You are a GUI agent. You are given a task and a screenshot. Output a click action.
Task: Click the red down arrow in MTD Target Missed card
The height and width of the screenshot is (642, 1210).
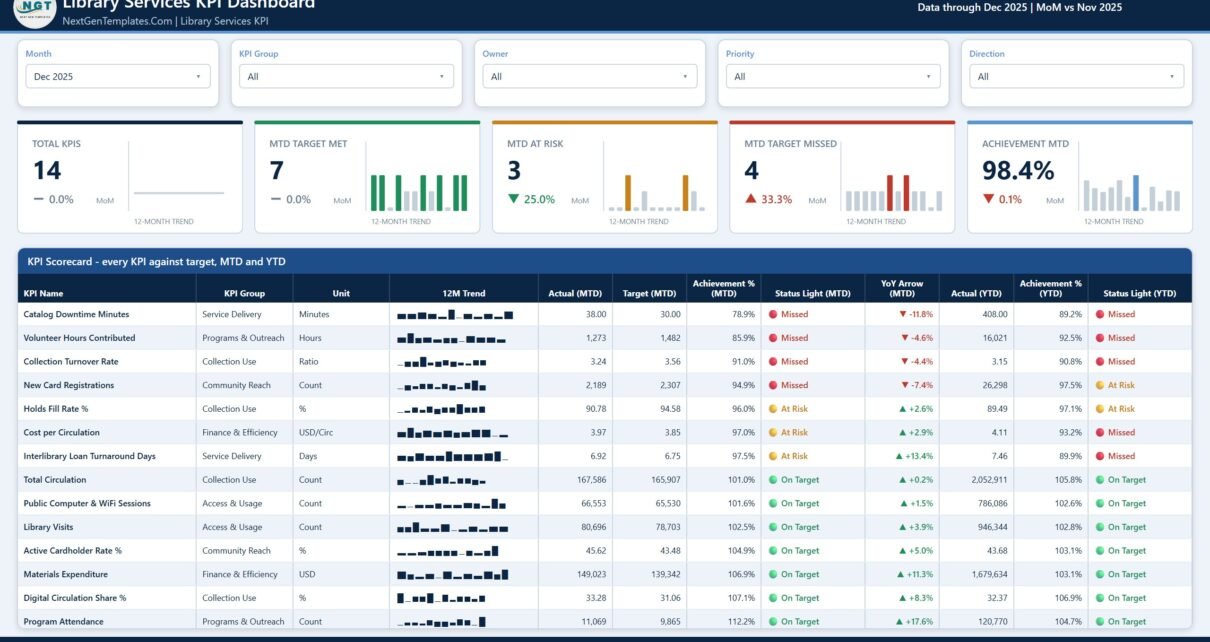(751, 199)
